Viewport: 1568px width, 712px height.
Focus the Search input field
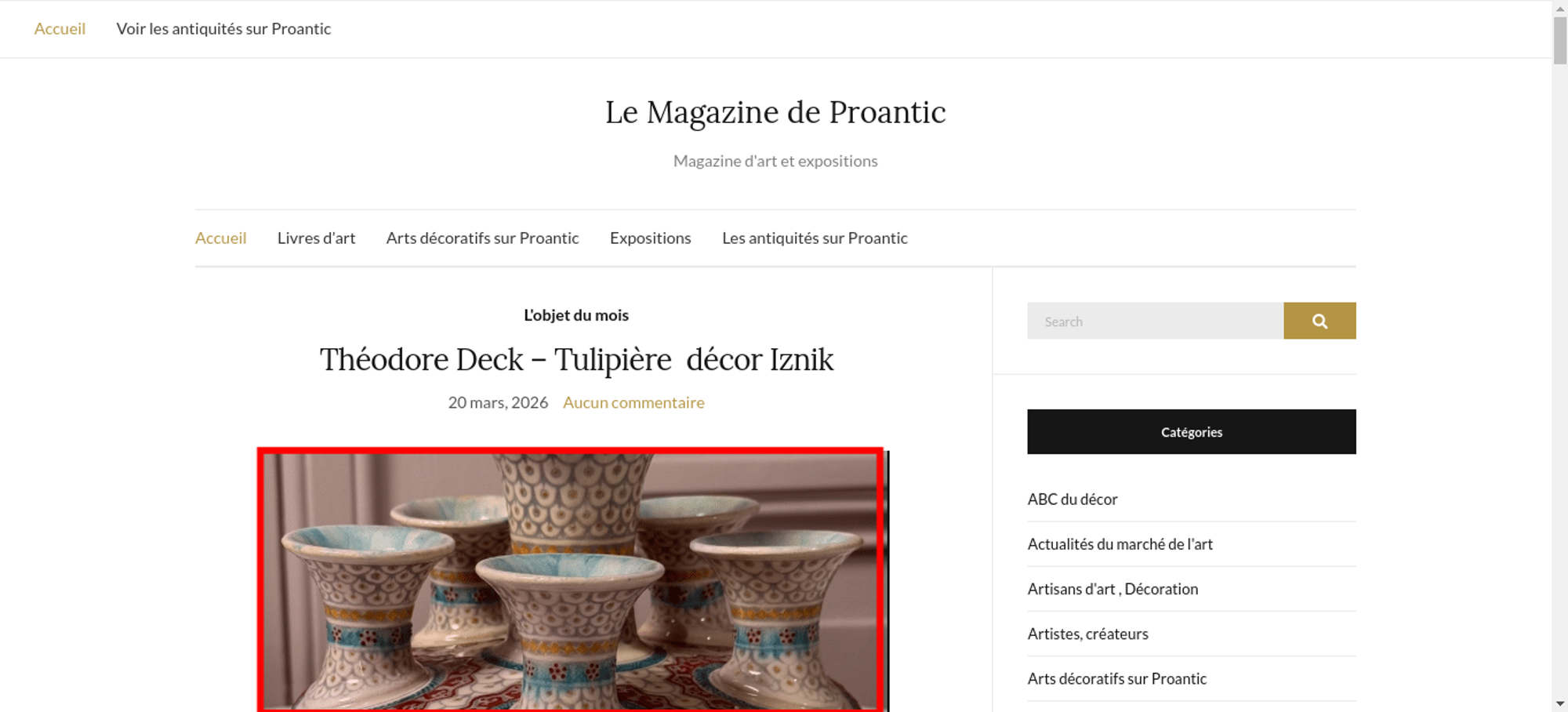pos(1156,321)
